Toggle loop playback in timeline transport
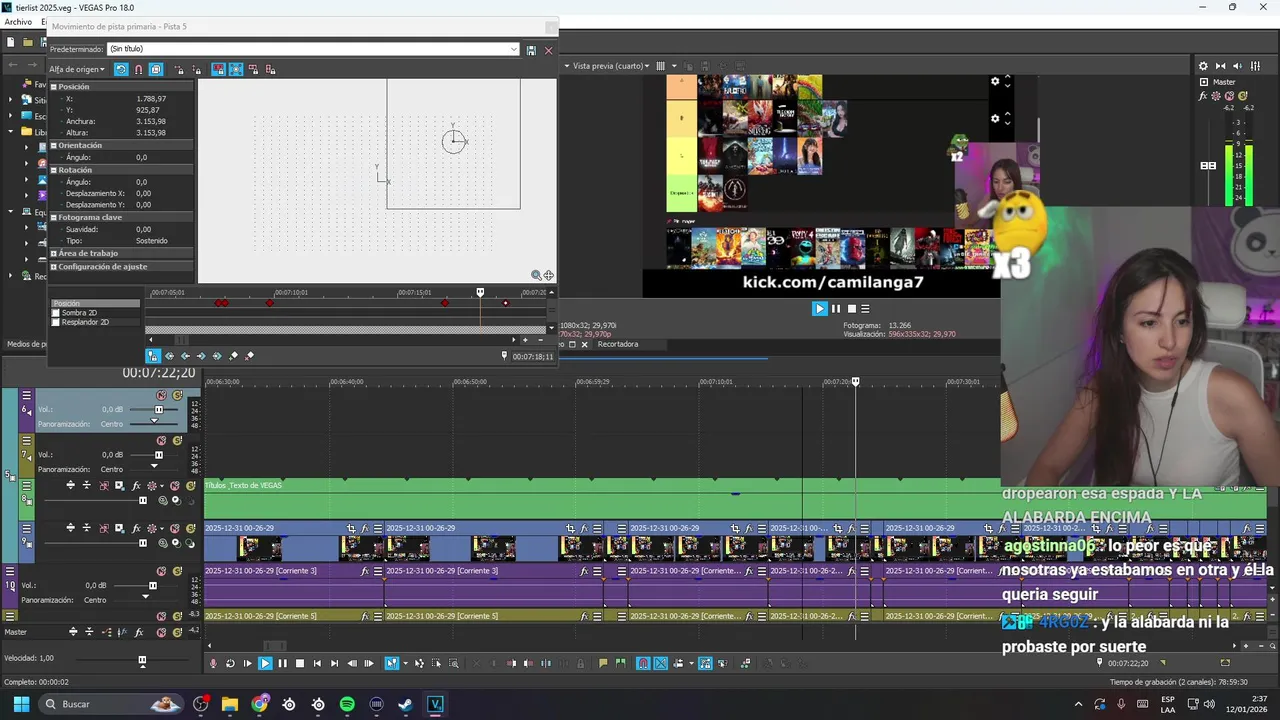The height and width of the screenshot is (720, 1280). (230, 663)
